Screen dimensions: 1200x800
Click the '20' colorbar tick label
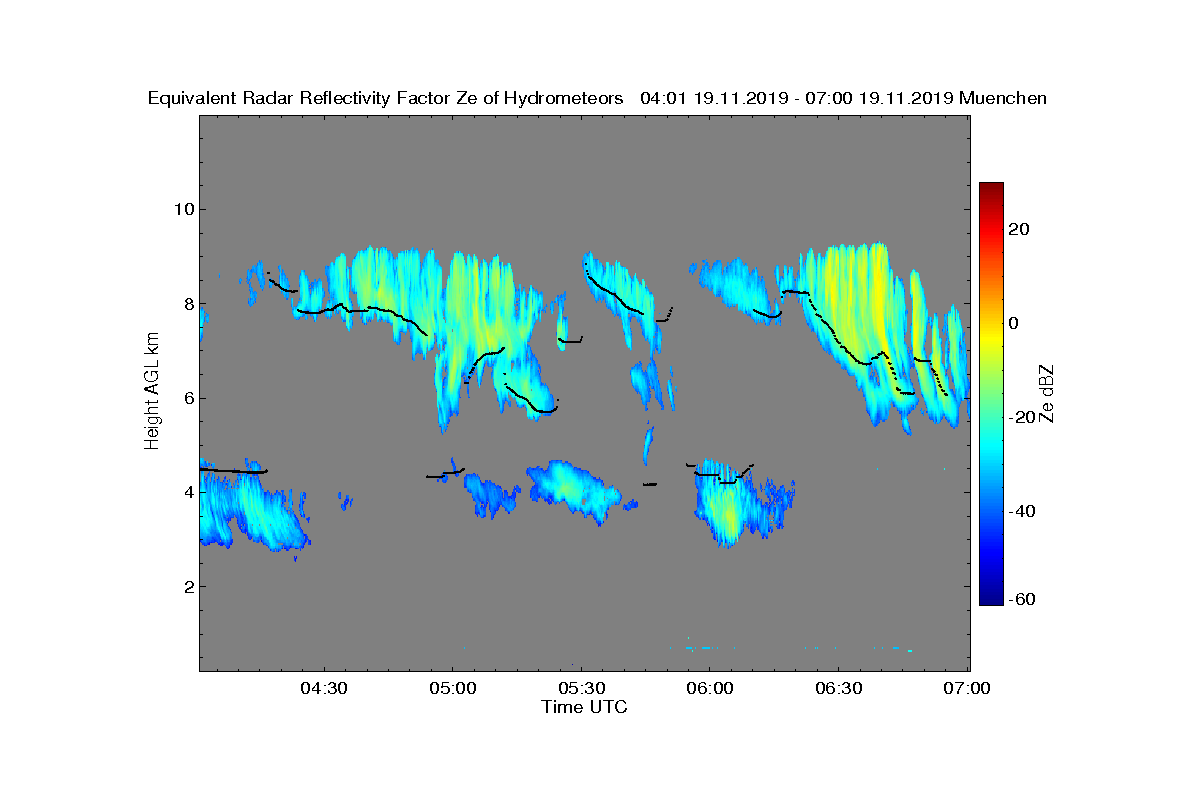click(1020, 229)
